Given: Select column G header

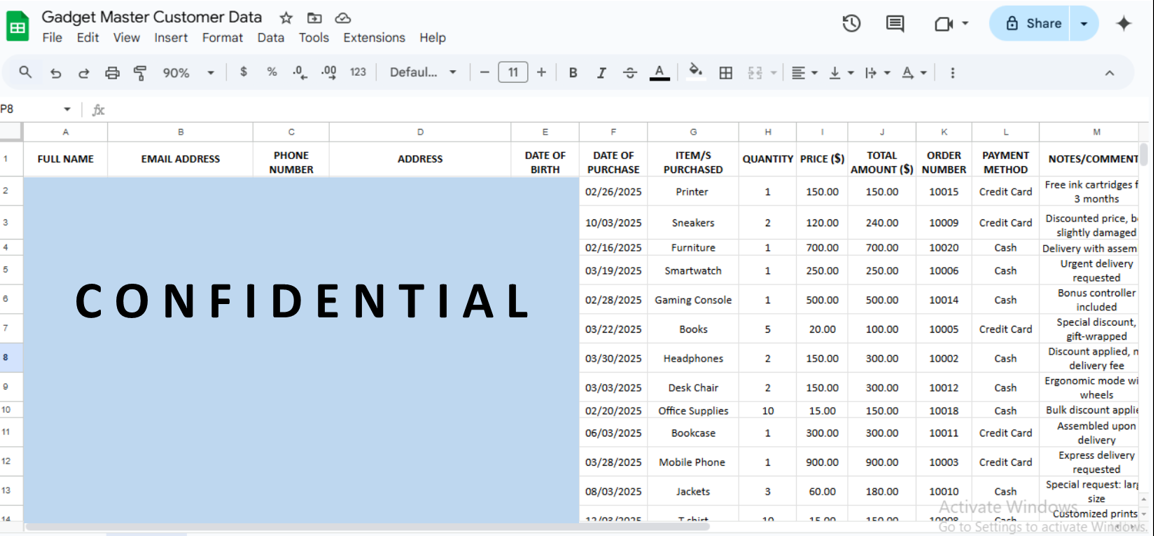Looking at the screenshot, I should 693,132.
